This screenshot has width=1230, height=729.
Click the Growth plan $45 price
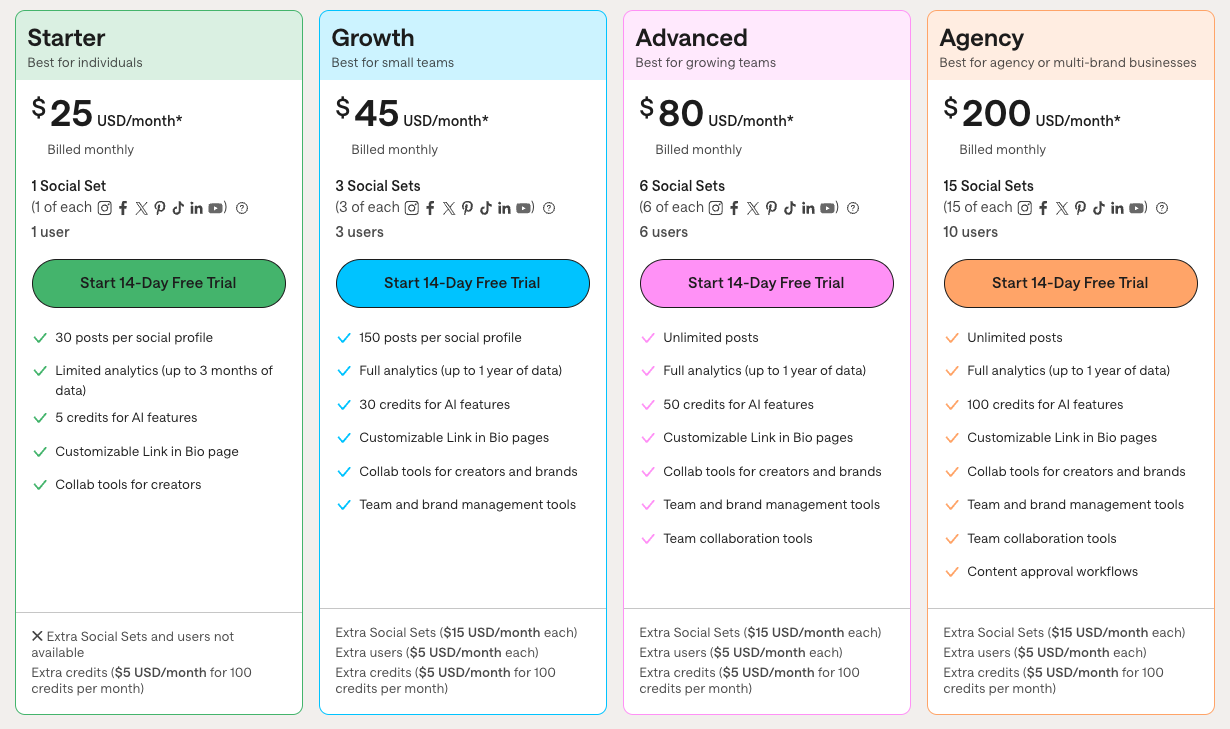point(376,113)
